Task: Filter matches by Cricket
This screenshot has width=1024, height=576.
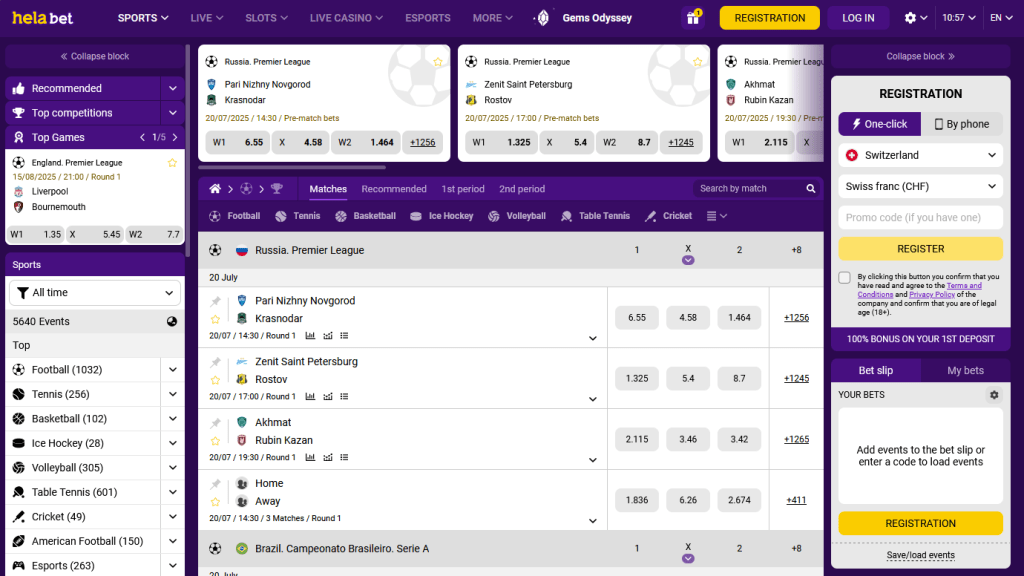Action: point(668,216)
